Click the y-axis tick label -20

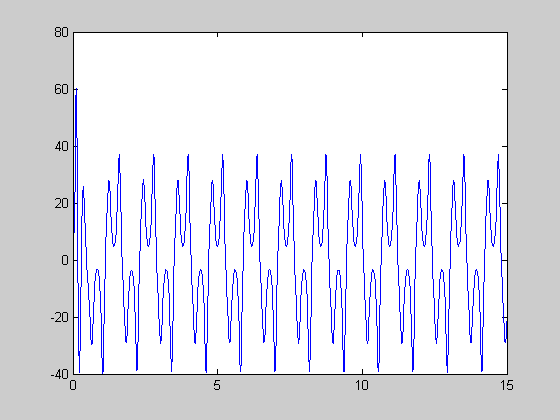pos(59,318)
